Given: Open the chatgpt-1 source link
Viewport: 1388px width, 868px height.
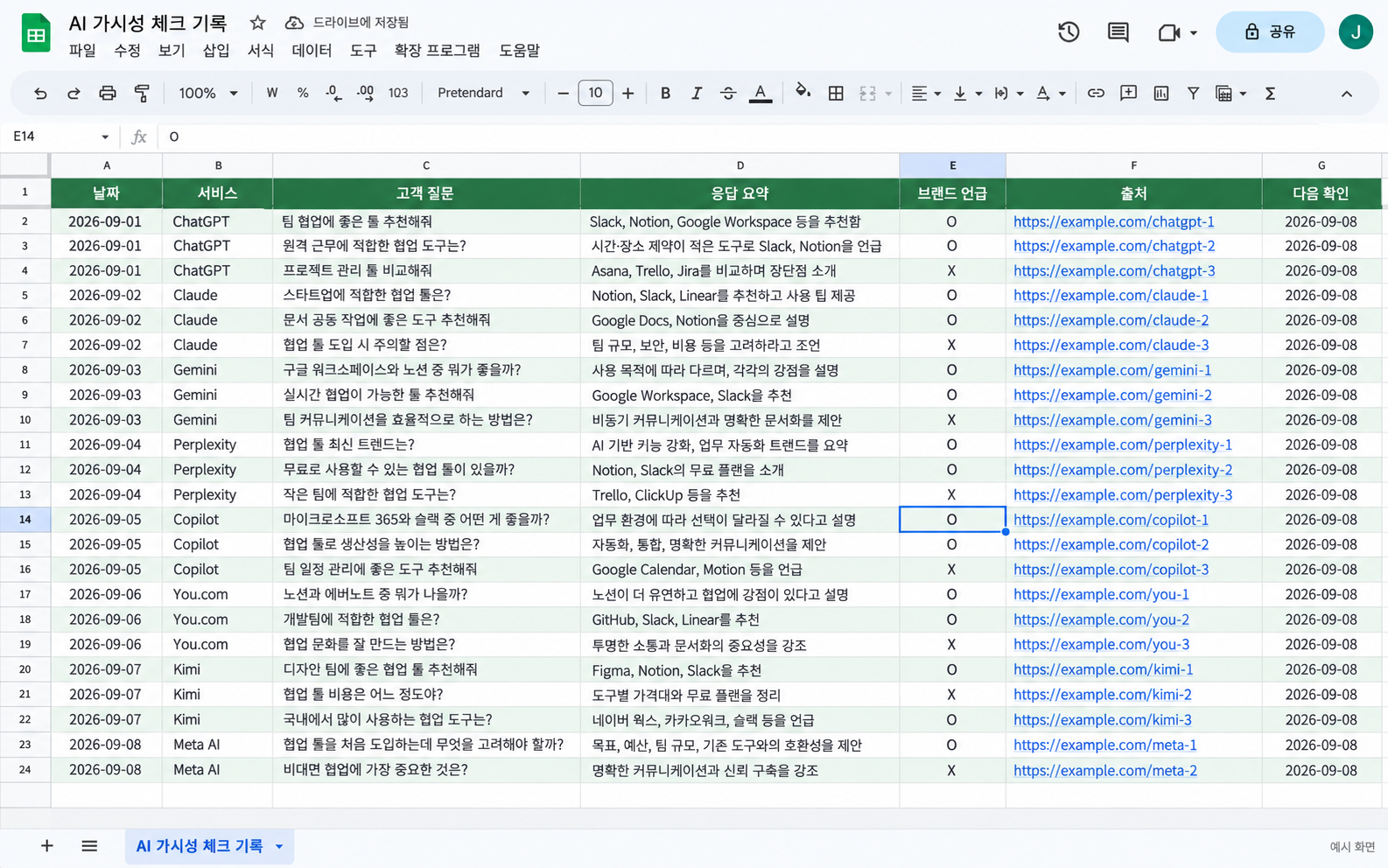Looking at the screenshot, I should 1114,221.
